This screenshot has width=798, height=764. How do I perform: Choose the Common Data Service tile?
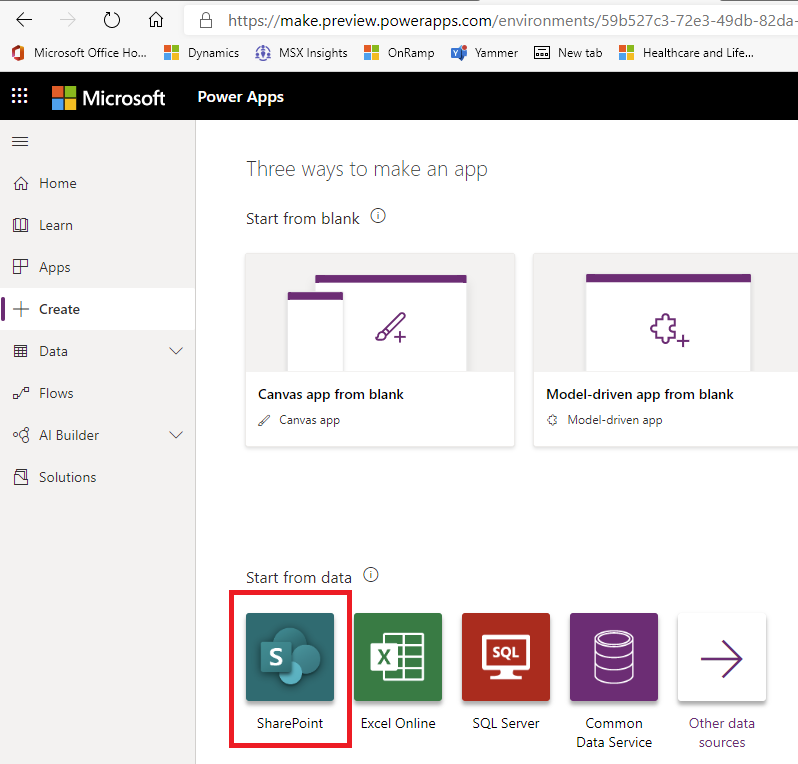click(614, 657)
